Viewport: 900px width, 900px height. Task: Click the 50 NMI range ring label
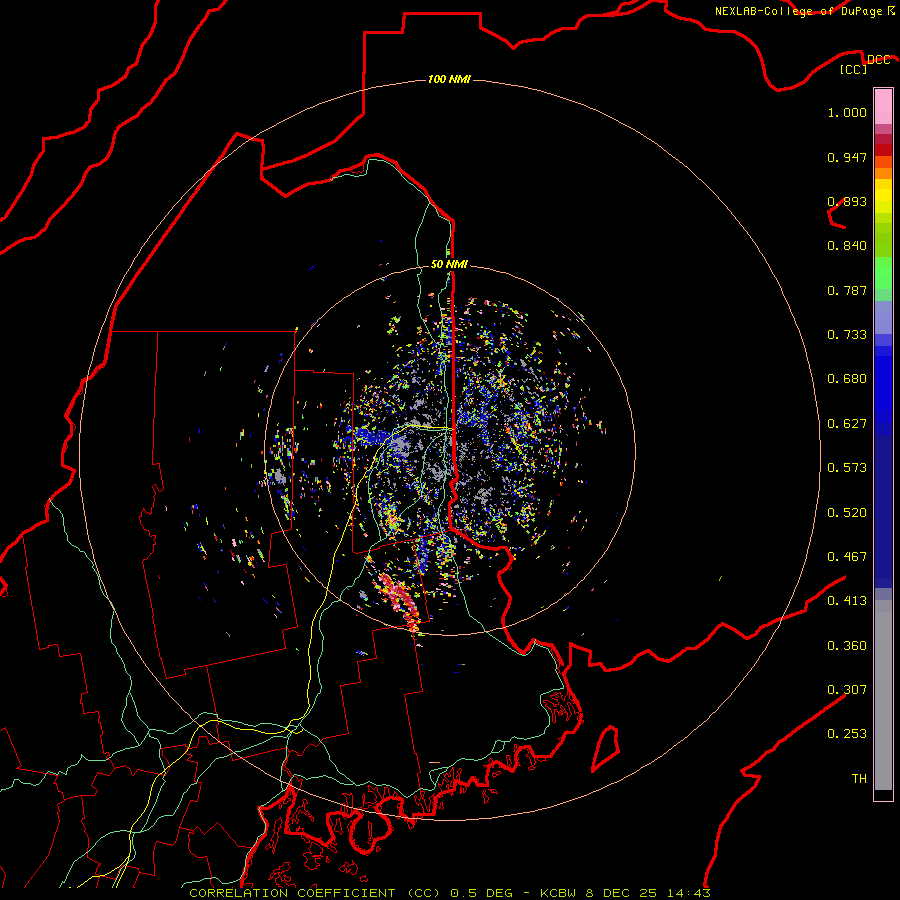pos(449,264)
